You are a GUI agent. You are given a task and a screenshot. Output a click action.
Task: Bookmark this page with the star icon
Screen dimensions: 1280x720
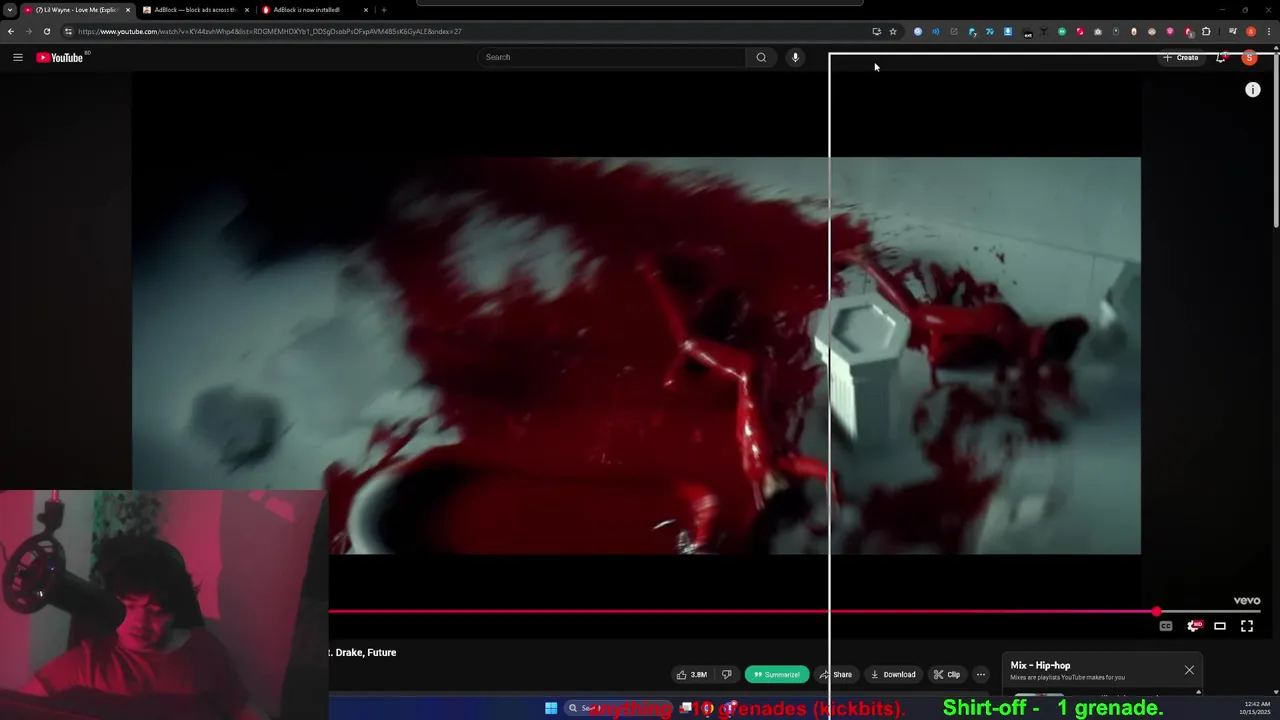(893, 32)
